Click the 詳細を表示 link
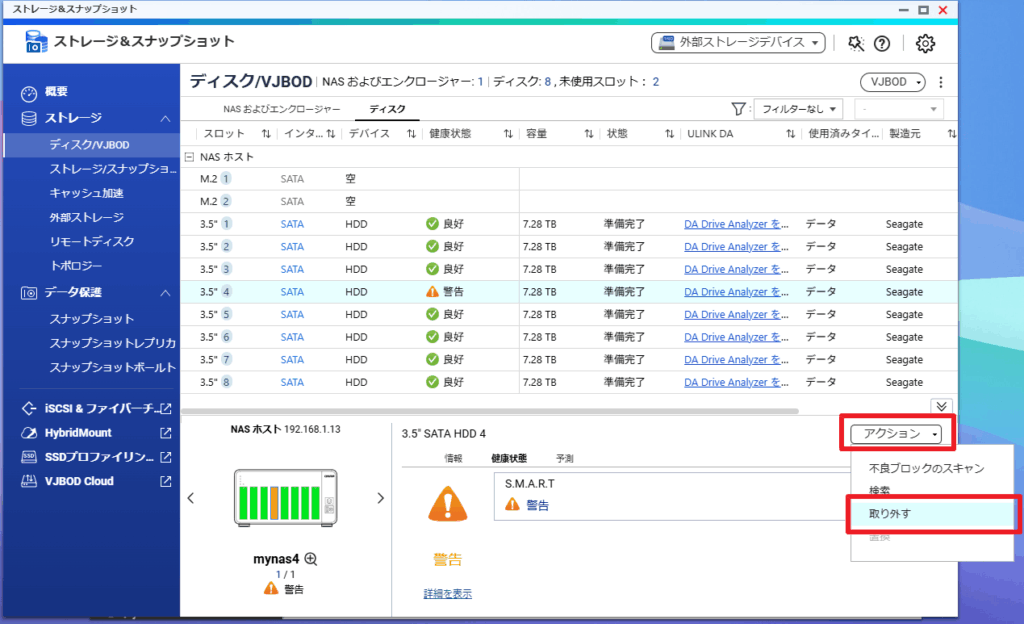The height and width of the screenshot is (624, 1024). point(447,593)
